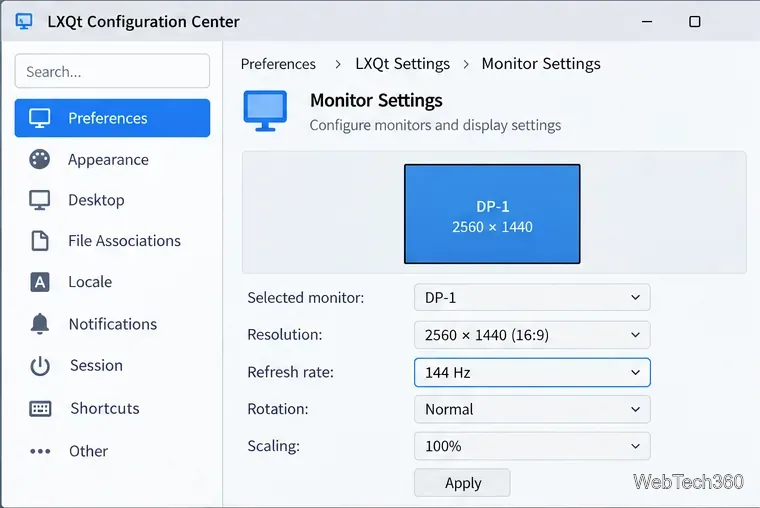Click the Apply button

[462, 483]
